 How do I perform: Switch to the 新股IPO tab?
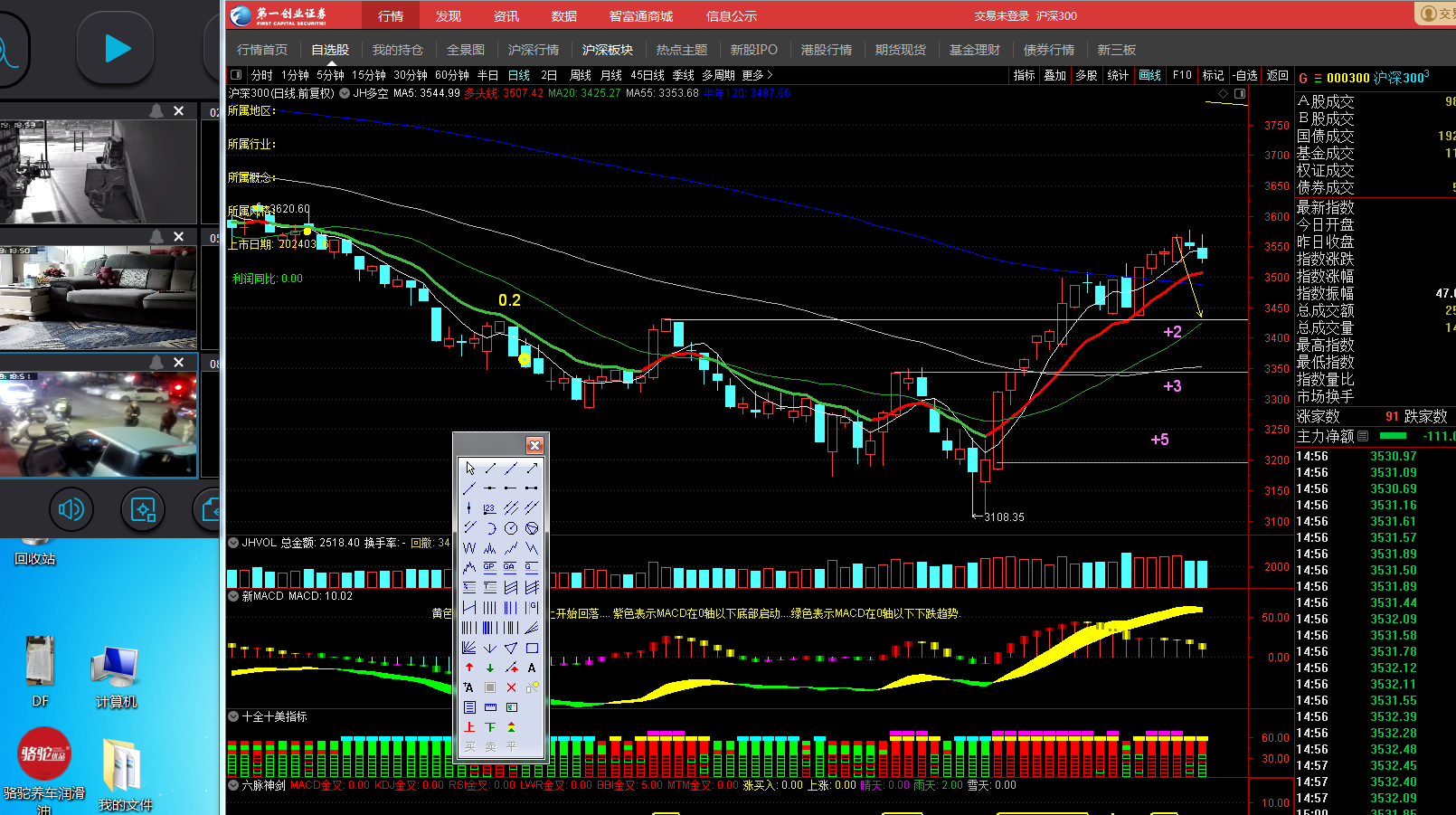pyautogui.click(x=754, y=50)
